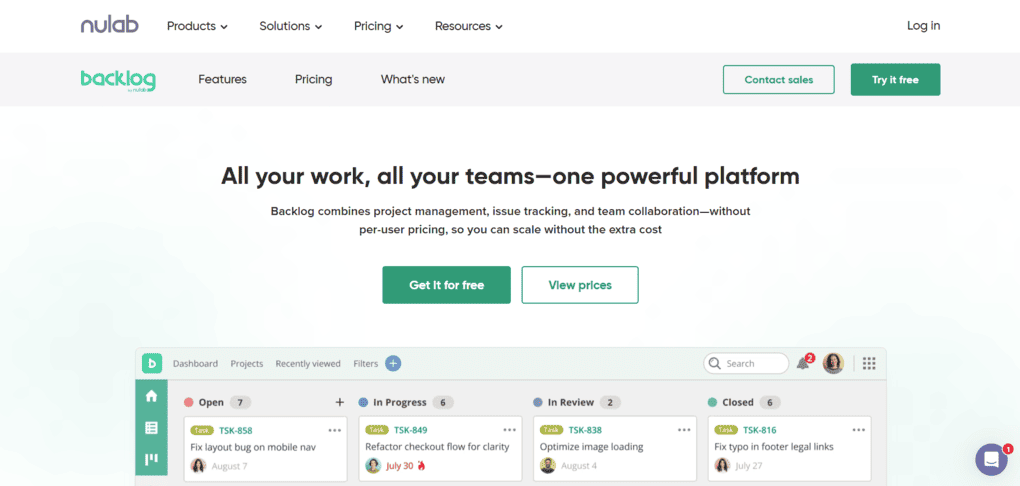The width and height of the screenshot is (1020, 486).
Task: Click the Get it for free button
Action: (446, 285)
